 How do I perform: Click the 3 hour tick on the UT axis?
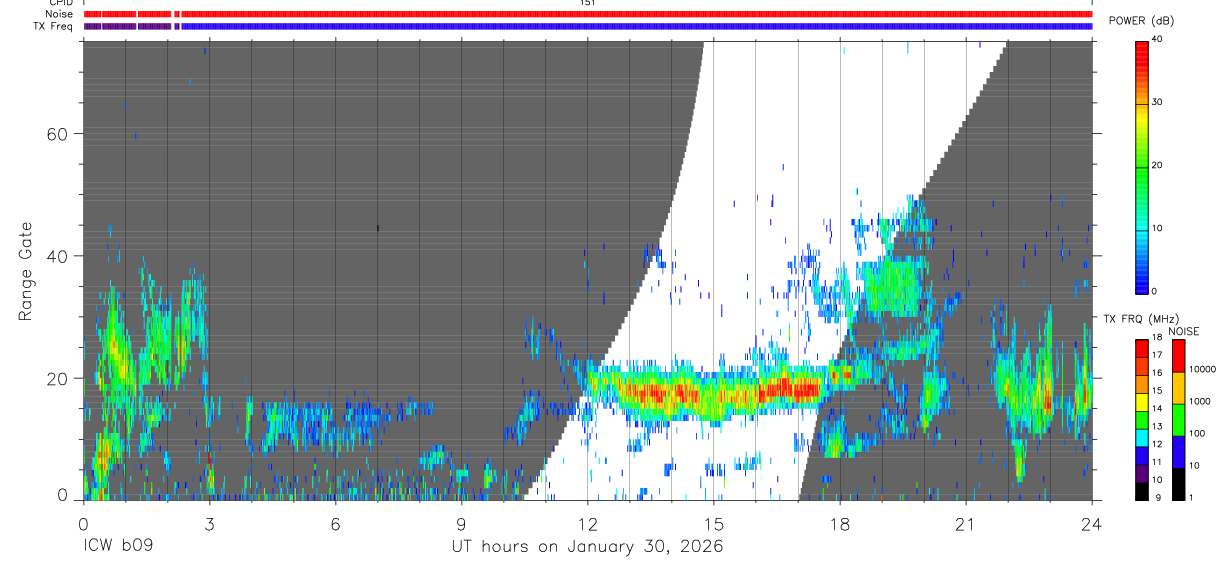(209, 524)
